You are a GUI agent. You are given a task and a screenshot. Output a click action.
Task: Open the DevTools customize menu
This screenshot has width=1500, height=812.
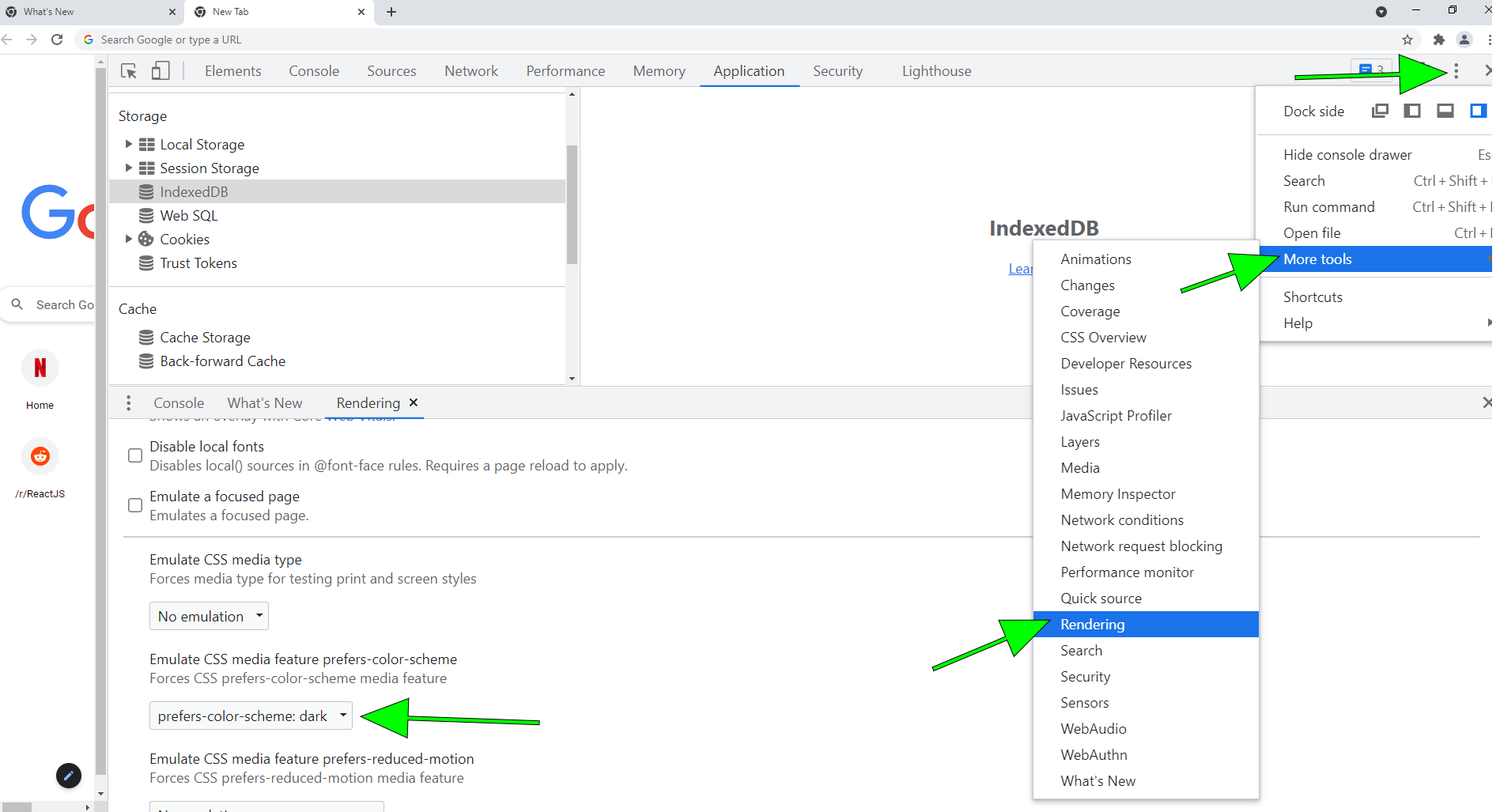pyautogui.click(x=1456, y=70)
